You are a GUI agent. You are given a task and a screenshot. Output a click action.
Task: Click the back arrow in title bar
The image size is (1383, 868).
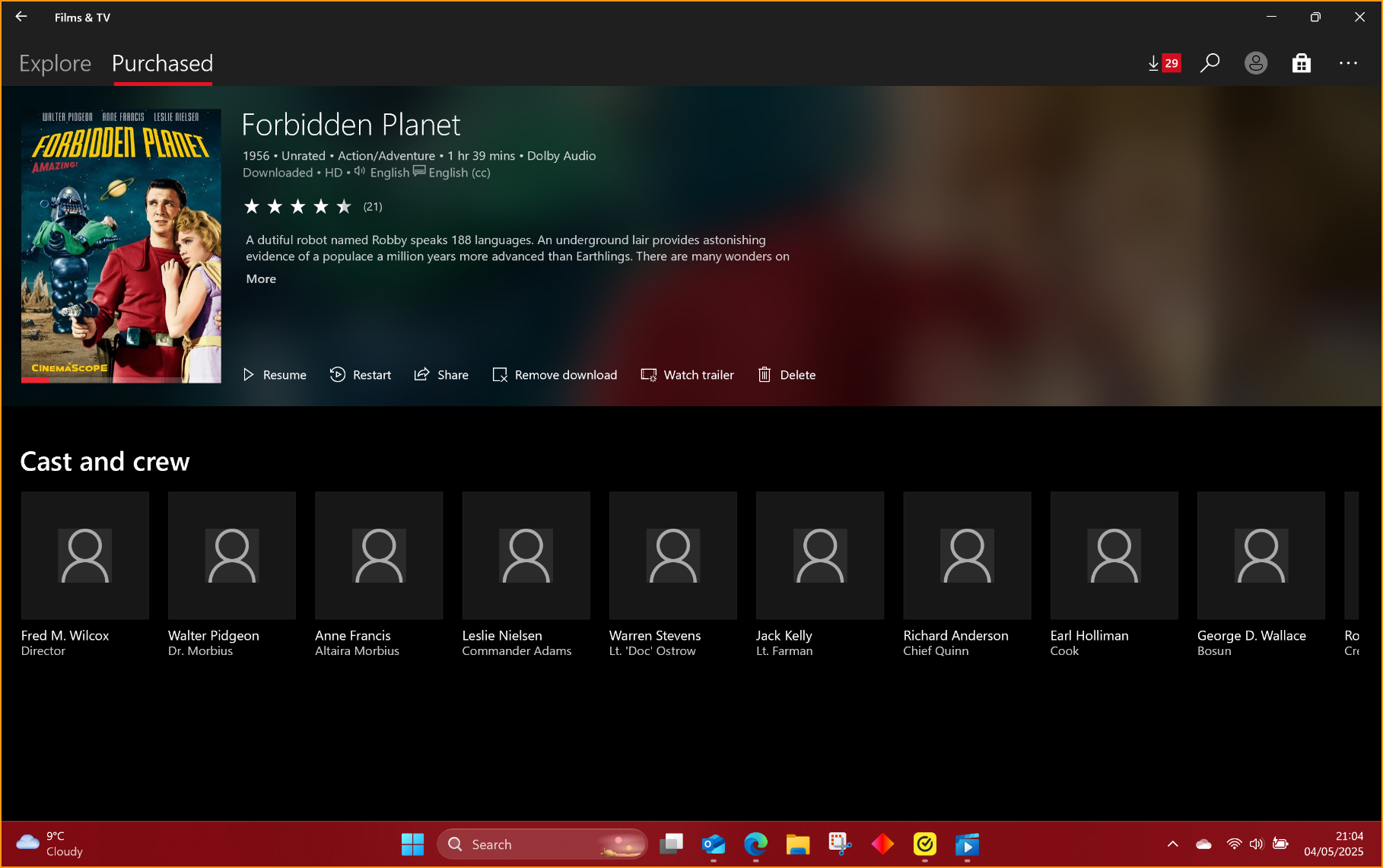[21, 17]
